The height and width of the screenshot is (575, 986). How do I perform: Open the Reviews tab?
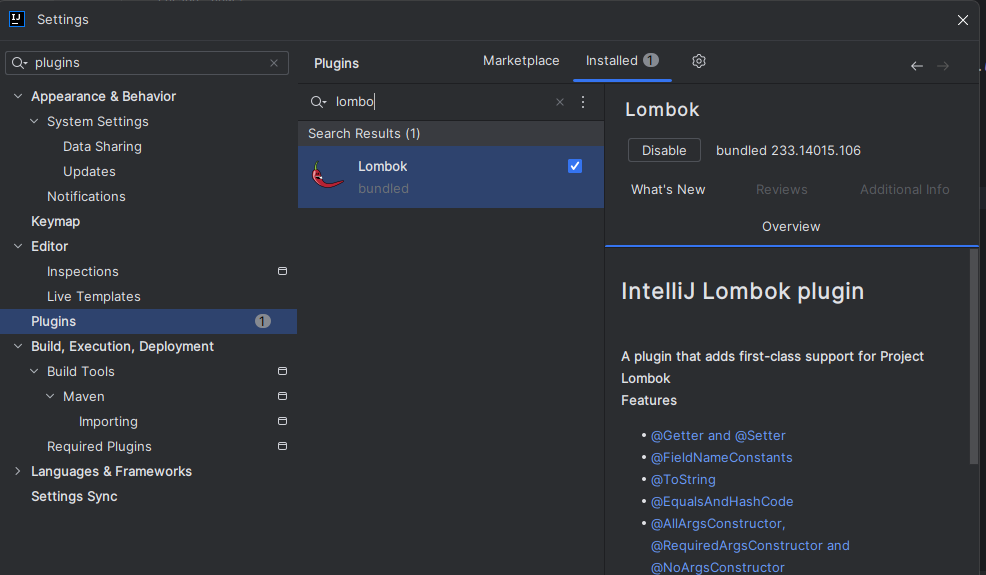click(x=782, y=189)
